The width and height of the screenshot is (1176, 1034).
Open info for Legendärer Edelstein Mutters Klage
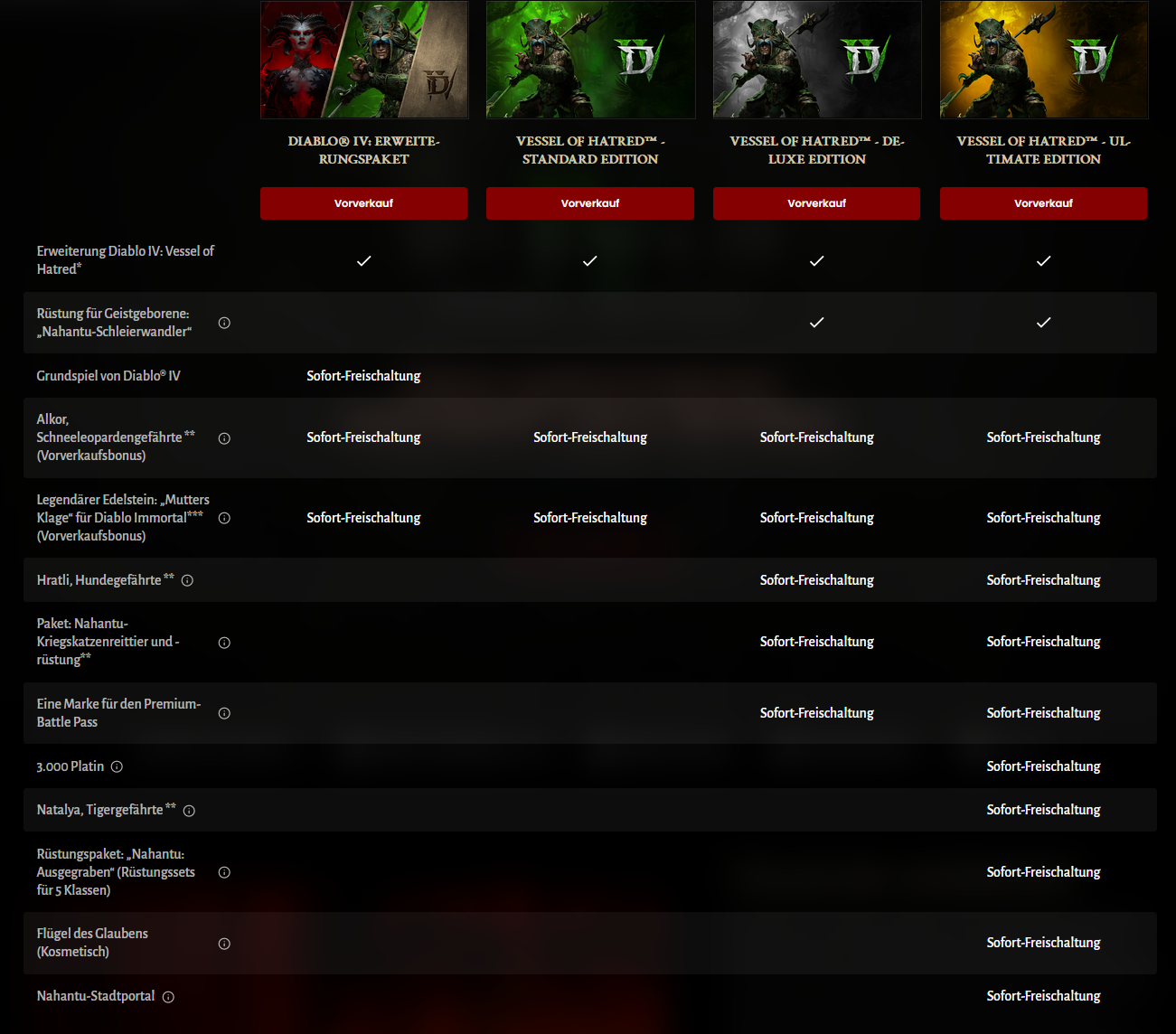tap(224, 518)
